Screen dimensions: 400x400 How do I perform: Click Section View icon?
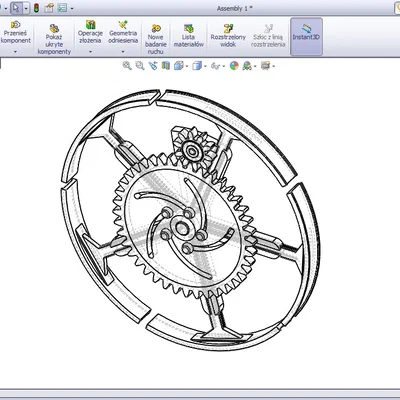click(x=166, y=65)
